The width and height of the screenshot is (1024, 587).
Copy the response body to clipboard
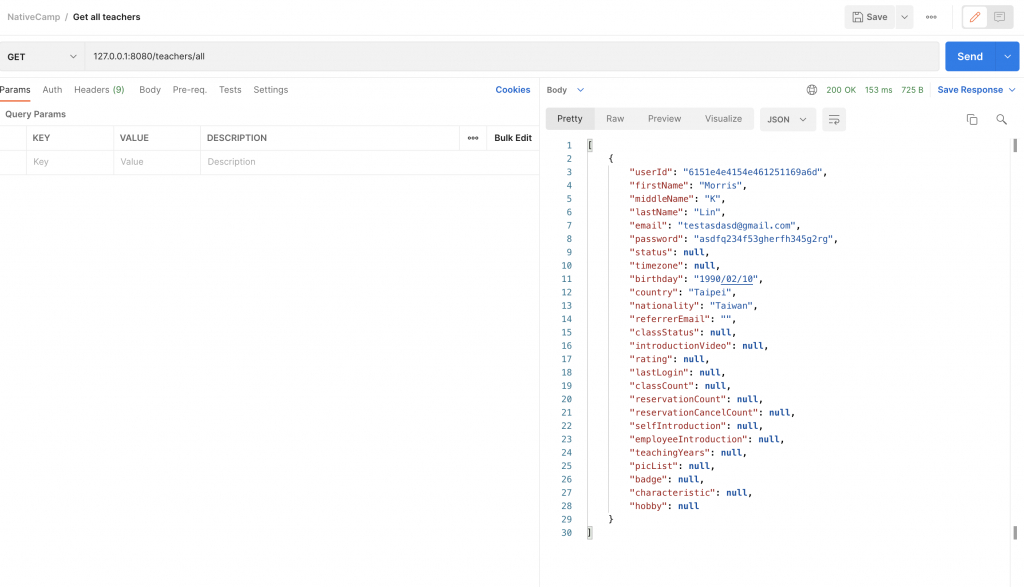click(x=972, y=119)
